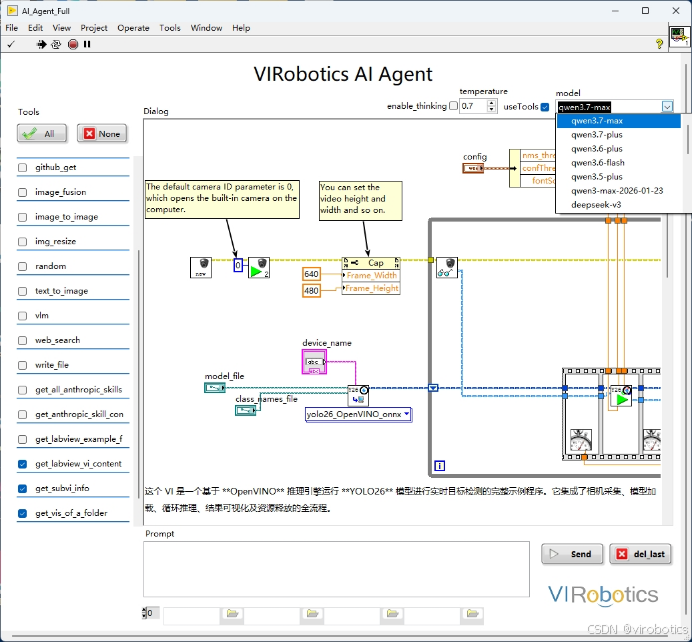The height and width of the screenshot is (643, 693).
Task: Open the Tools menu
Action: coord(170,28)
